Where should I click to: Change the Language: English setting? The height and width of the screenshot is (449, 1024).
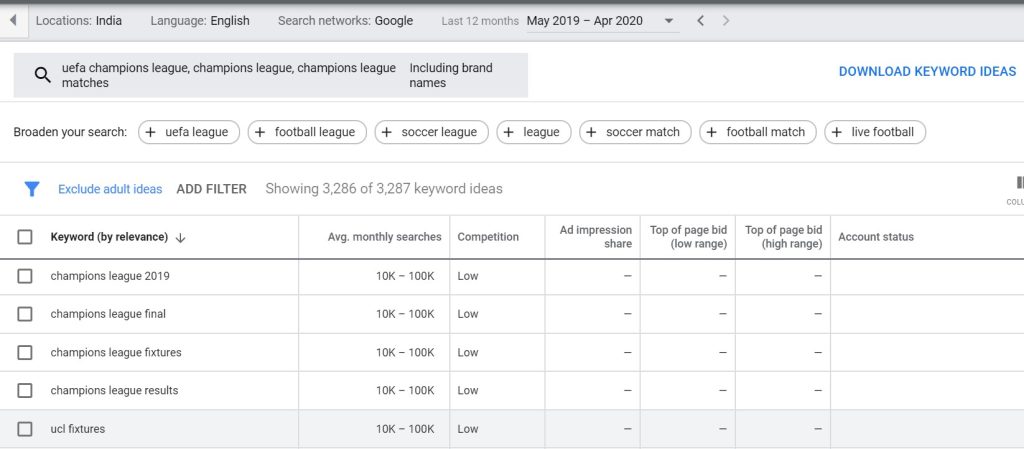(200, 21)
